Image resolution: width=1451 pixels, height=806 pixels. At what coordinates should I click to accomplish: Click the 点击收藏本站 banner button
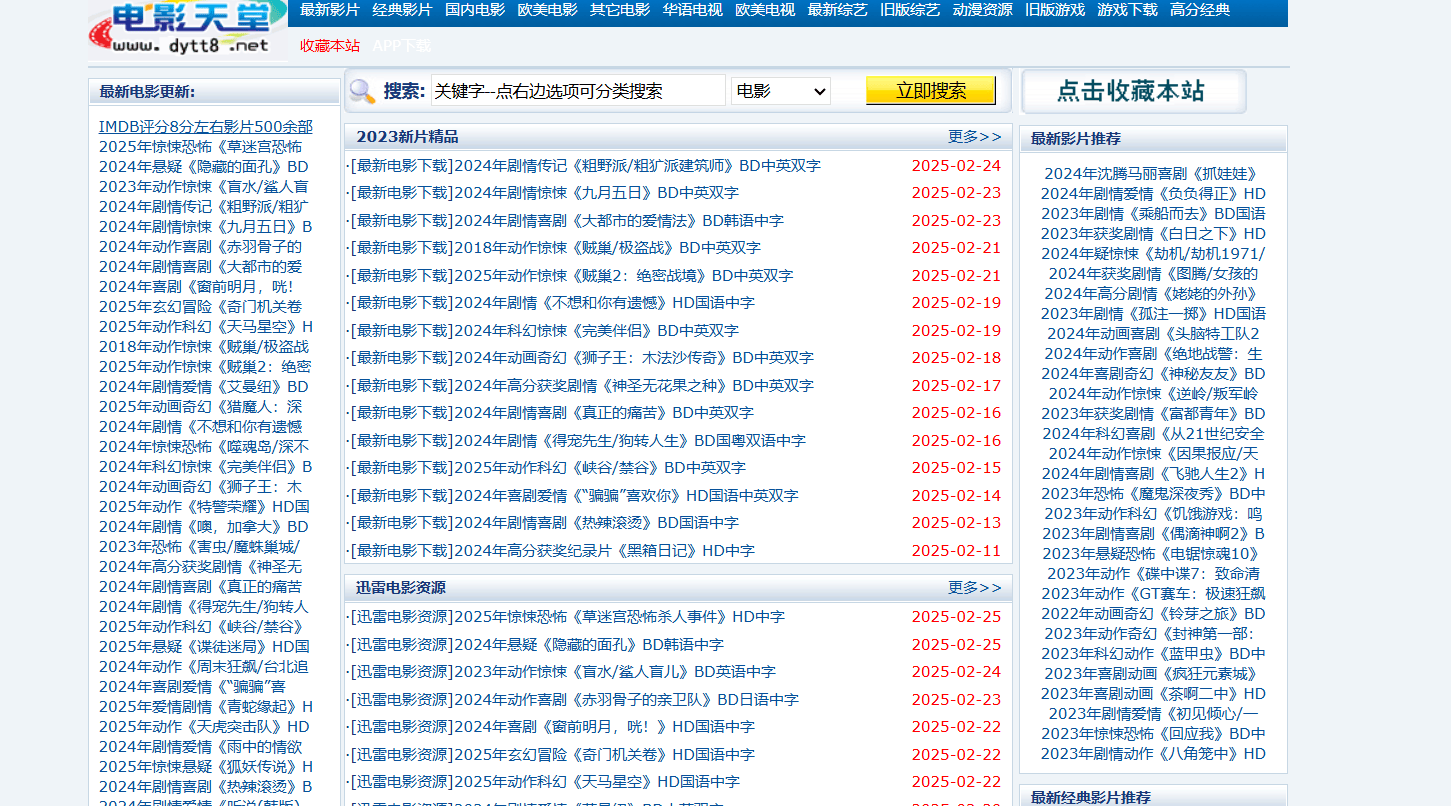[1133, 91]
